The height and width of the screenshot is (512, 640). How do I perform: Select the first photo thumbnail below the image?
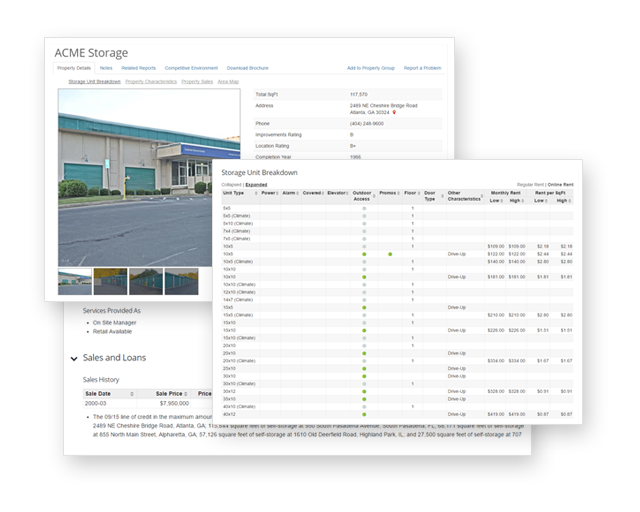(x=74, y=281)
